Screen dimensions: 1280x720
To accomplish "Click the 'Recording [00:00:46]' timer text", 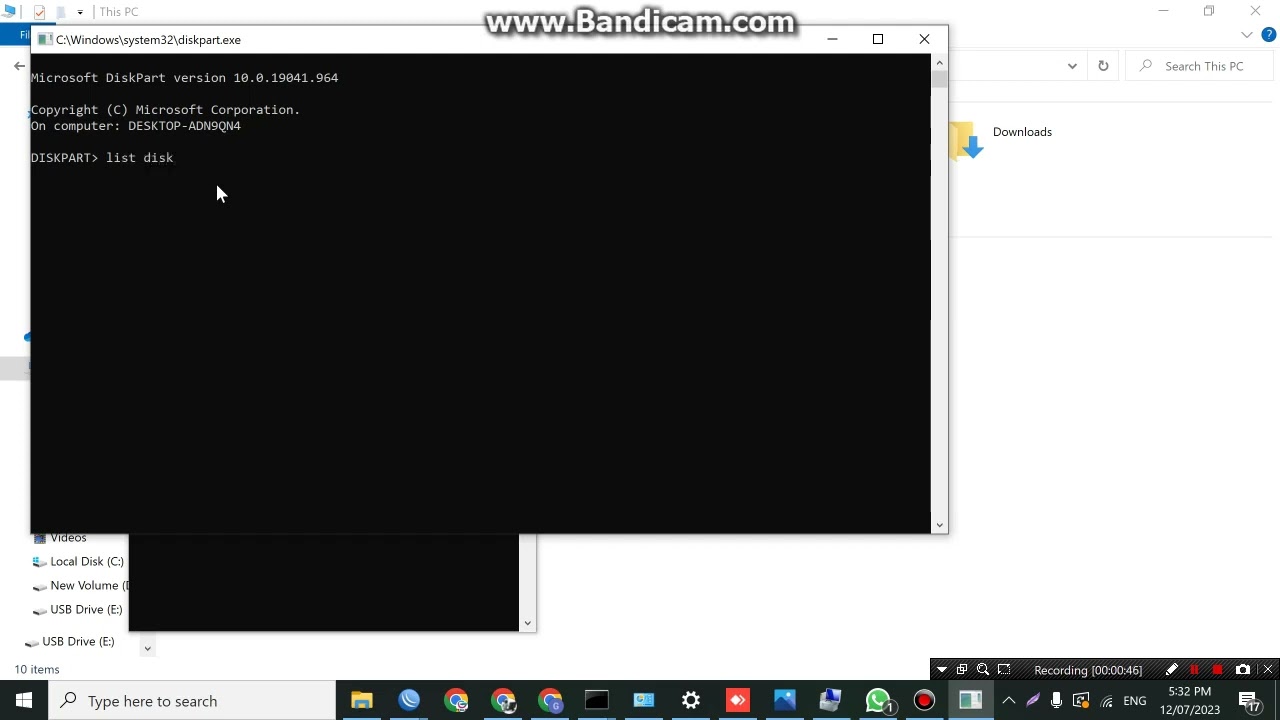I will [1088, 670].
